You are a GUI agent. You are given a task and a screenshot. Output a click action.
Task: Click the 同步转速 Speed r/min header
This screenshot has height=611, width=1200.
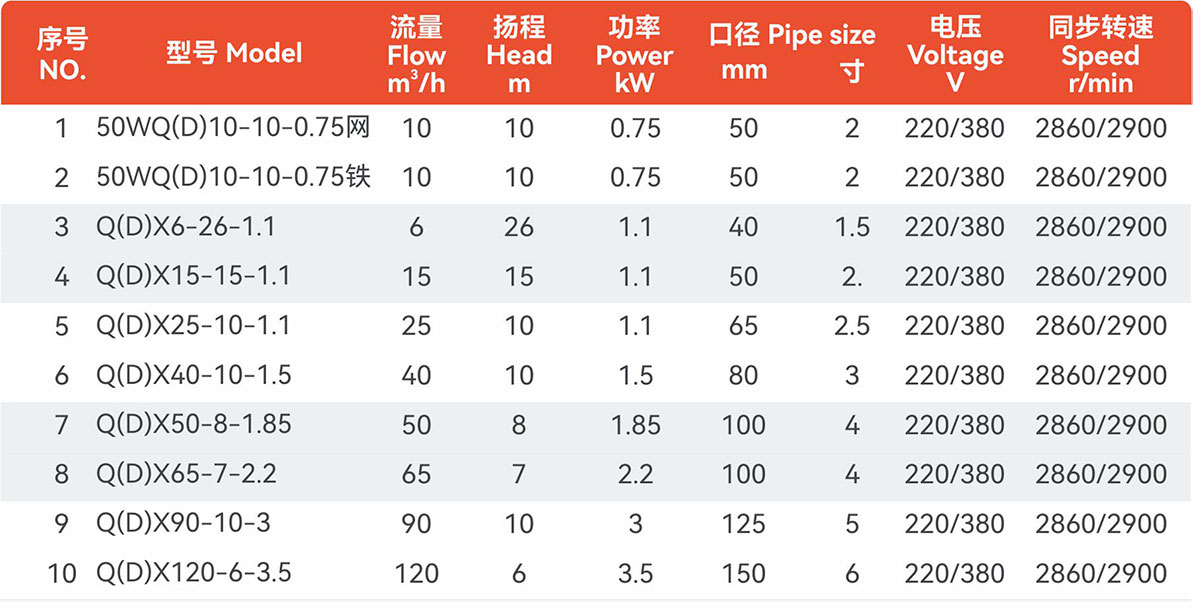(x=1100, y=56)
